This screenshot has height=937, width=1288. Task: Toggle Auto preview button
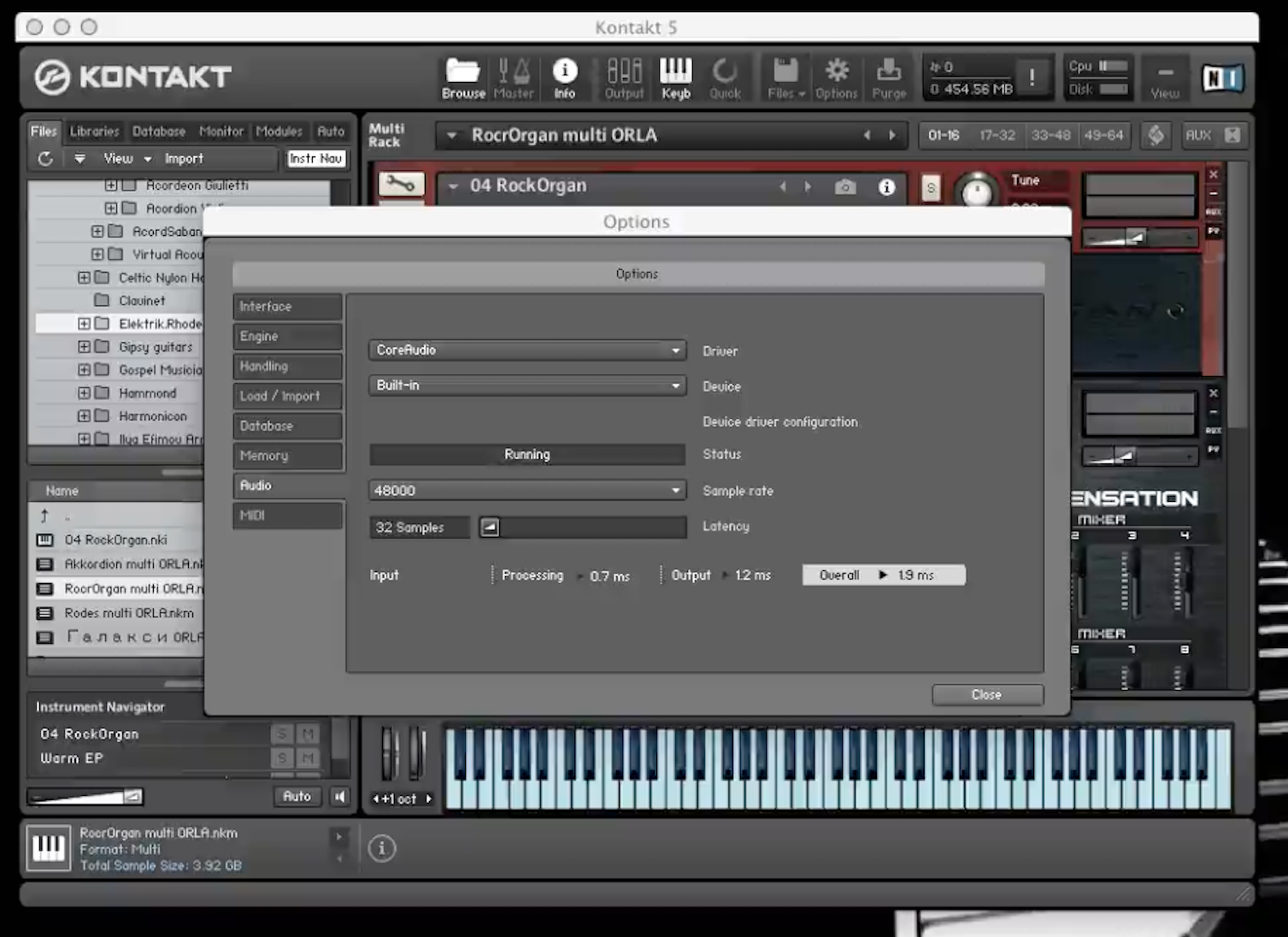297,796
